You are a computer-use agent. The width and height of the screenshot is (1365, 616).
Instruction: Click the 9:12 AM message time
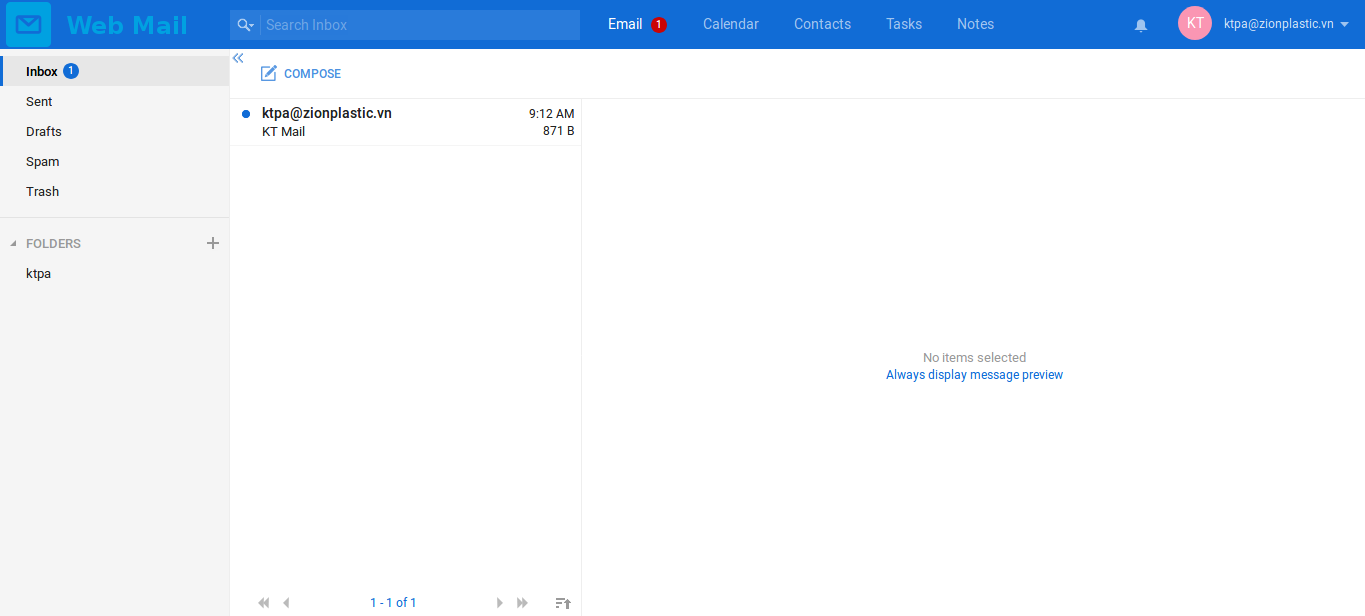pos(552,114)
